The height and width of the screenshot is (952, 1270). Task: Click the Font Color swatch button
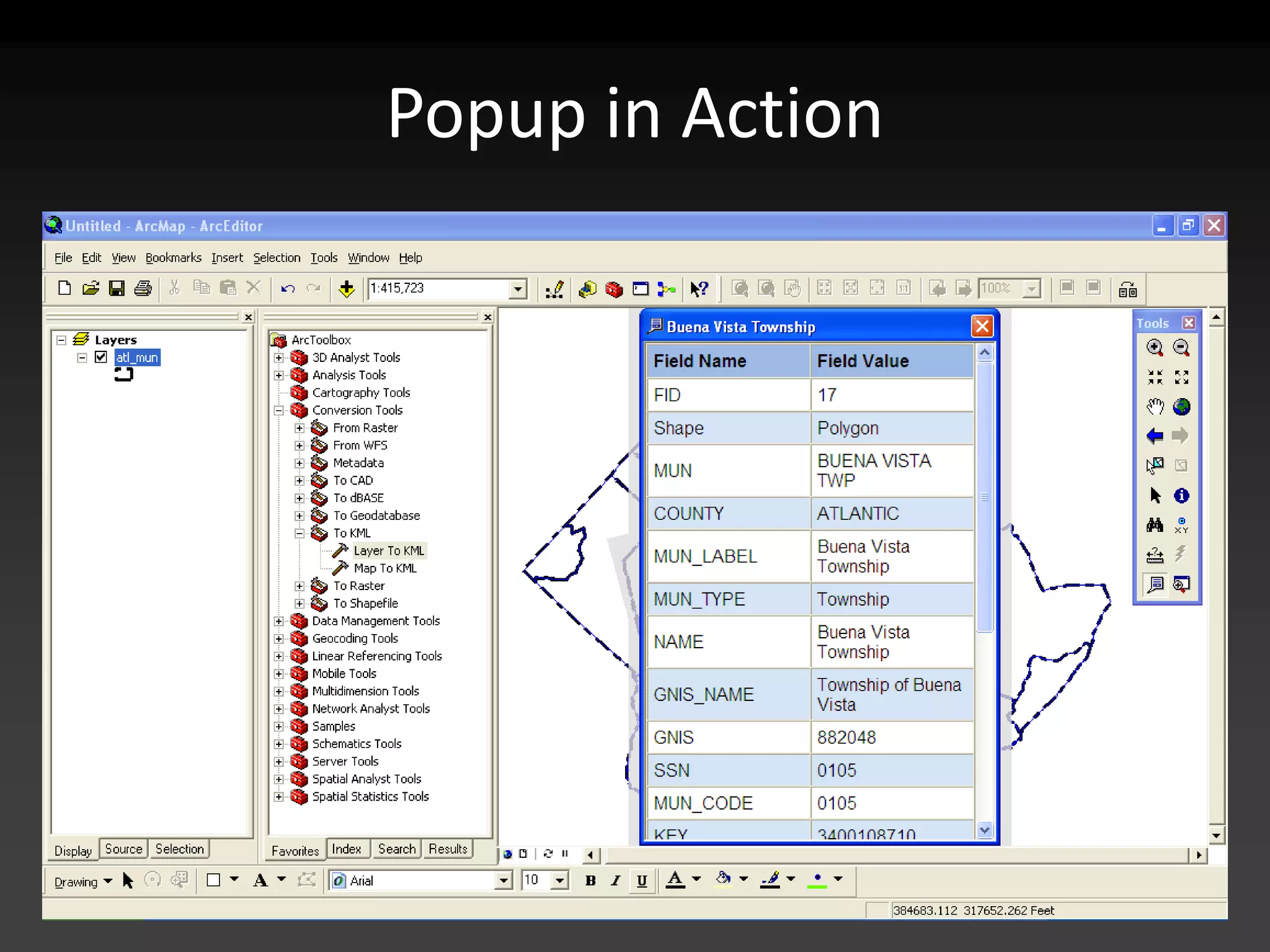tap(675, 880)
